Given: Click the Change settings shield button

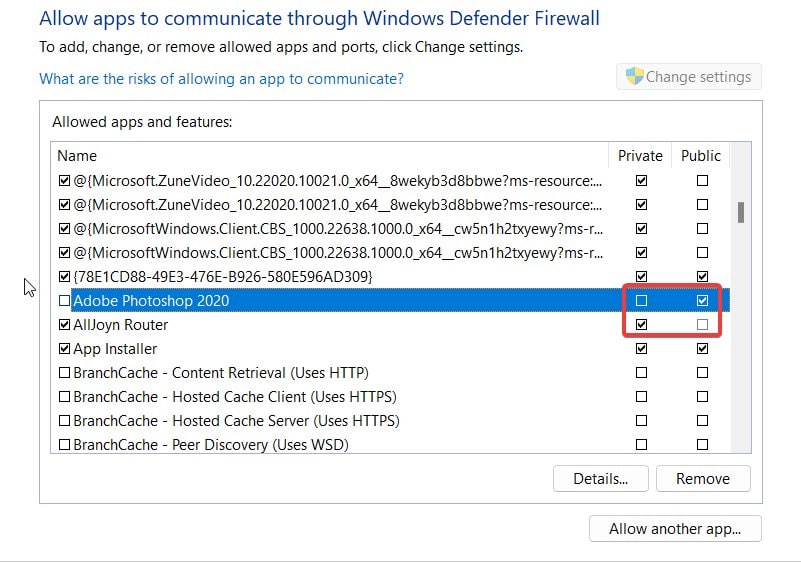Looking at the screenshot, I should (688, 77).
